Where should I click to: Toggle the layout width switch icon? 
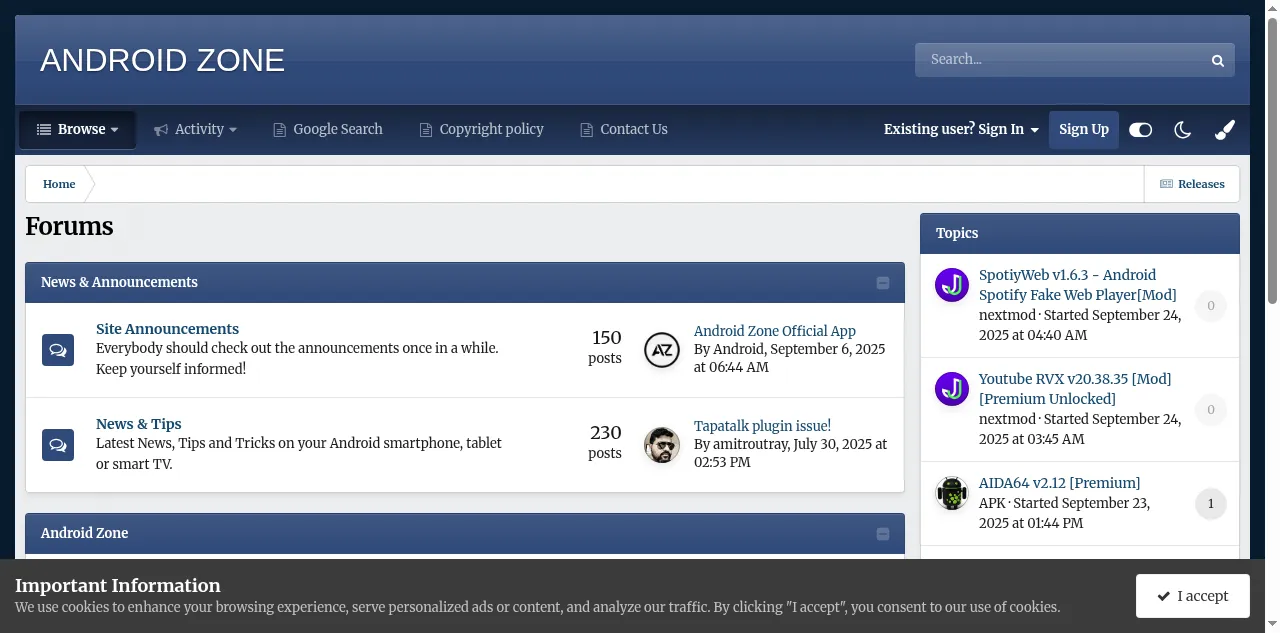point(1140,130)
